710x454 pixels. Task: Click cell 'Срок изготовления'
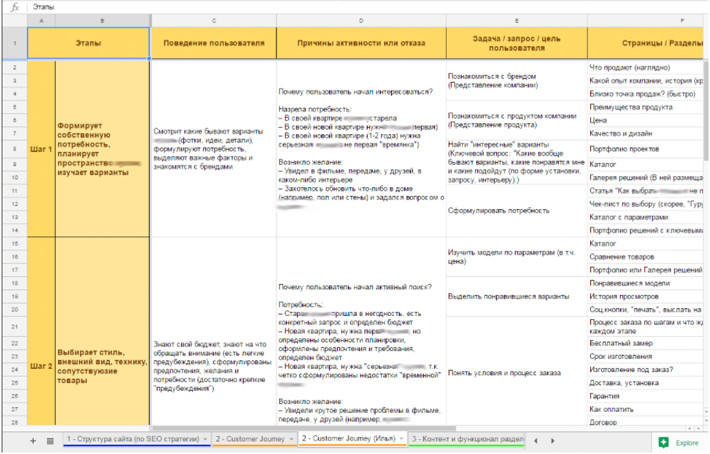(645, 357)
